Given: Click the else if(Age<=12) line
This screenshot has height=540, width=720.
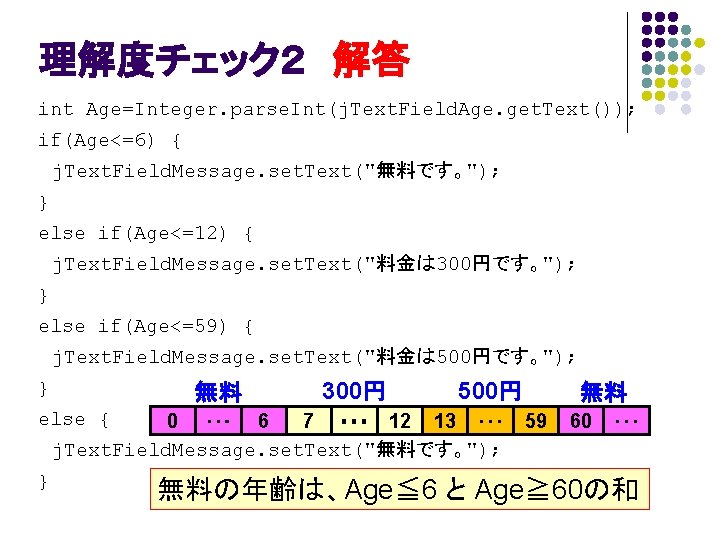Looking at the screenshot, I should click(145, 234).
